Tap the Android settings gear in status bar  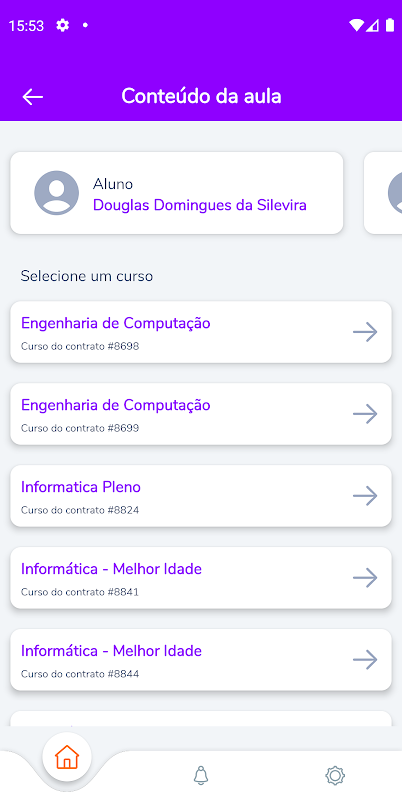62,25
